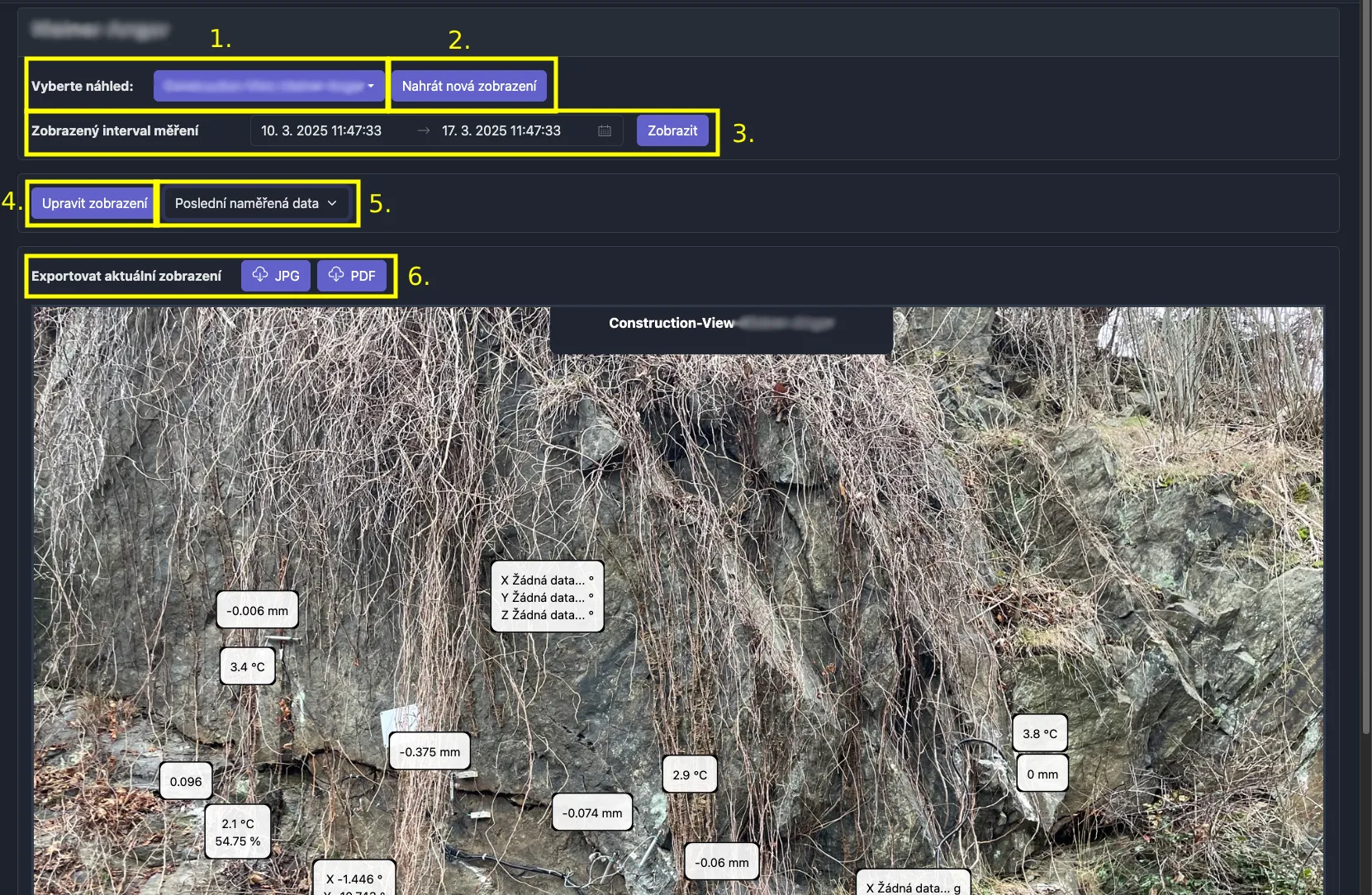
Task: Select the 2.1 °C 54.75 % sensor label
Action: (x=238, y=832)
